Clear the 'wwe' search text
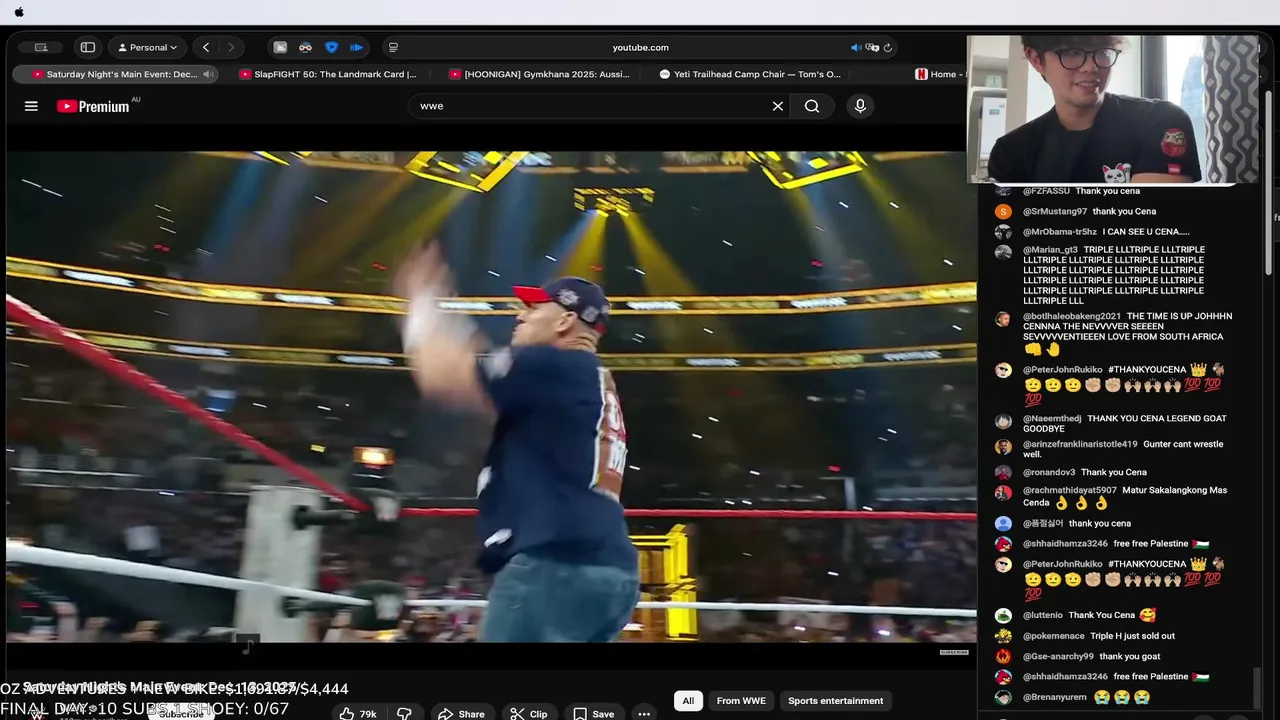Image resolution: width=1280 pixels, height=720 pixels. pyautogui.click(x=777, y=106)
